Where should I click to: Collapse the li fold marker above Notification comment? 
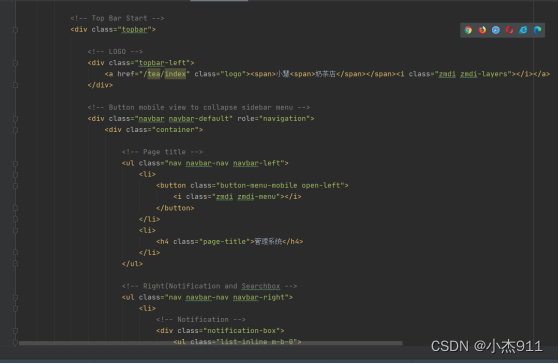tap(15, 309)
